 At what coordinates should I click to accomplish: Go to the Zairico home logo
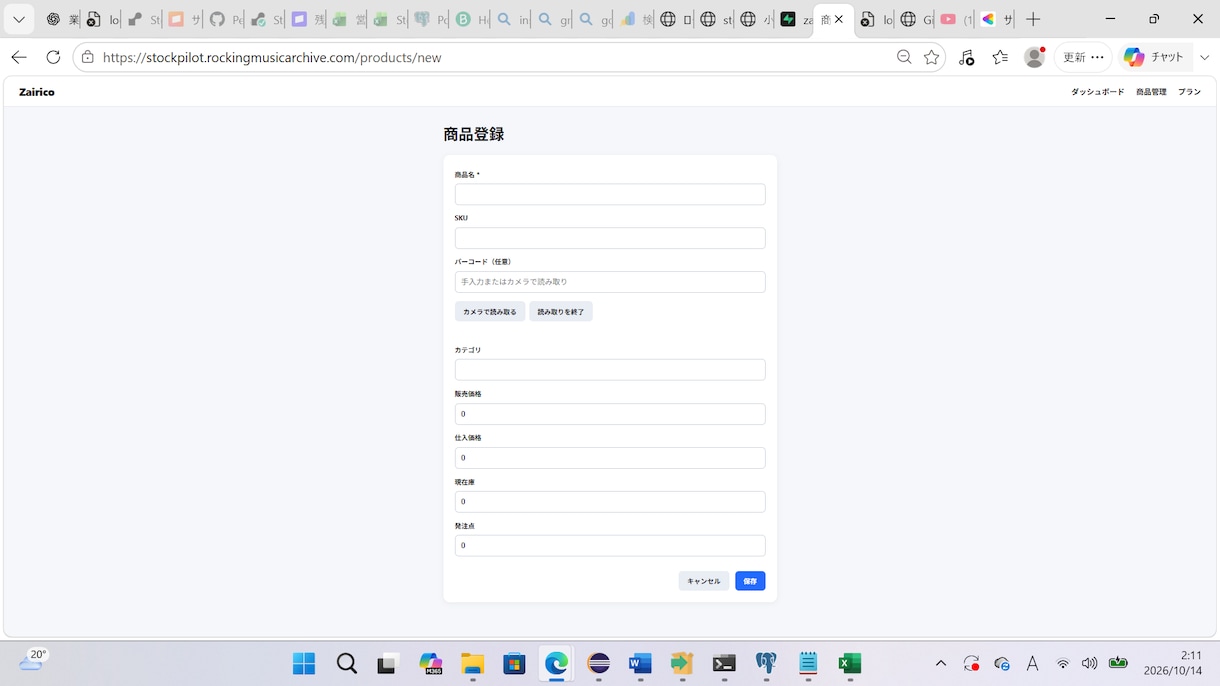coord(37,92)
